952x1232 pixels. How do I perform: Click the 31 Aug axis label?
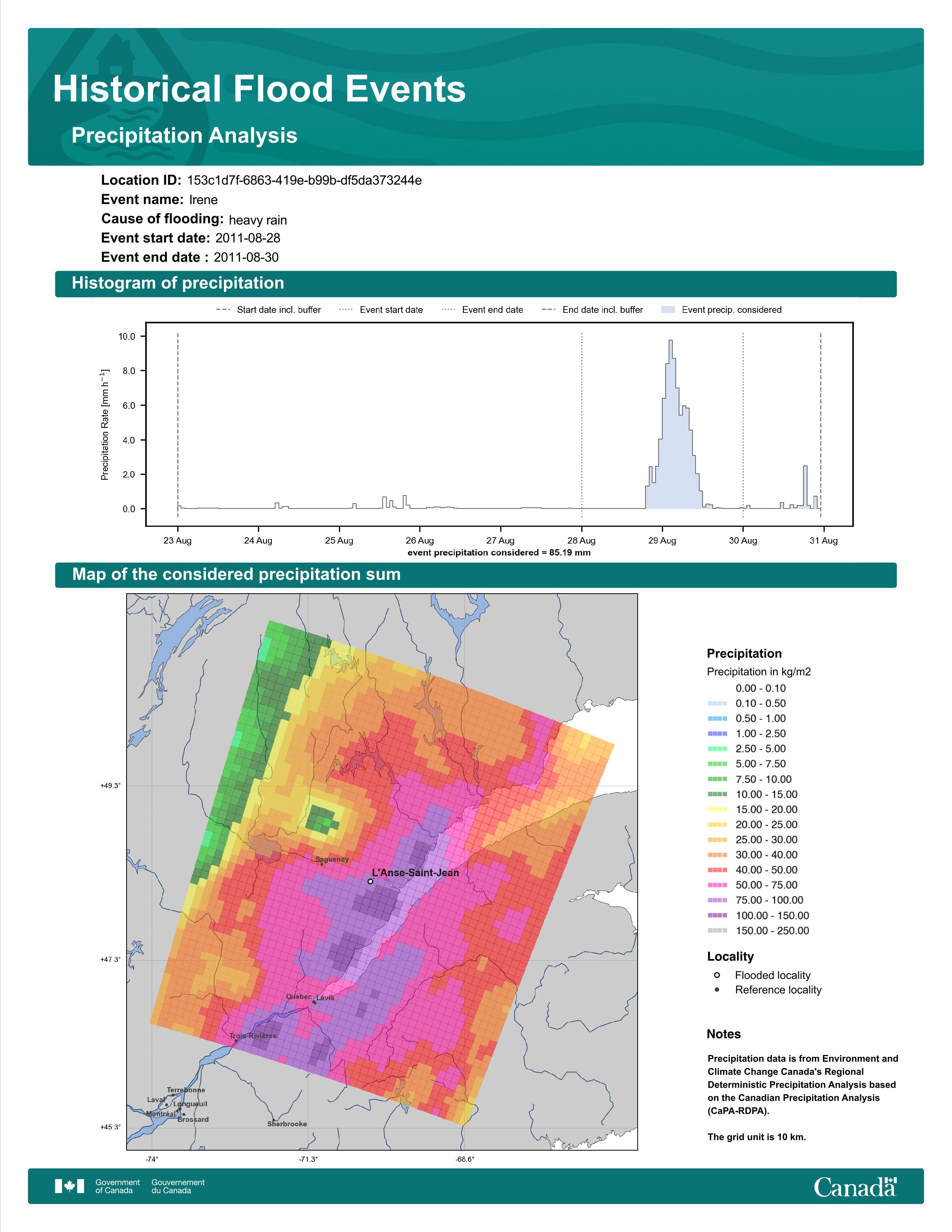(824, 541)
